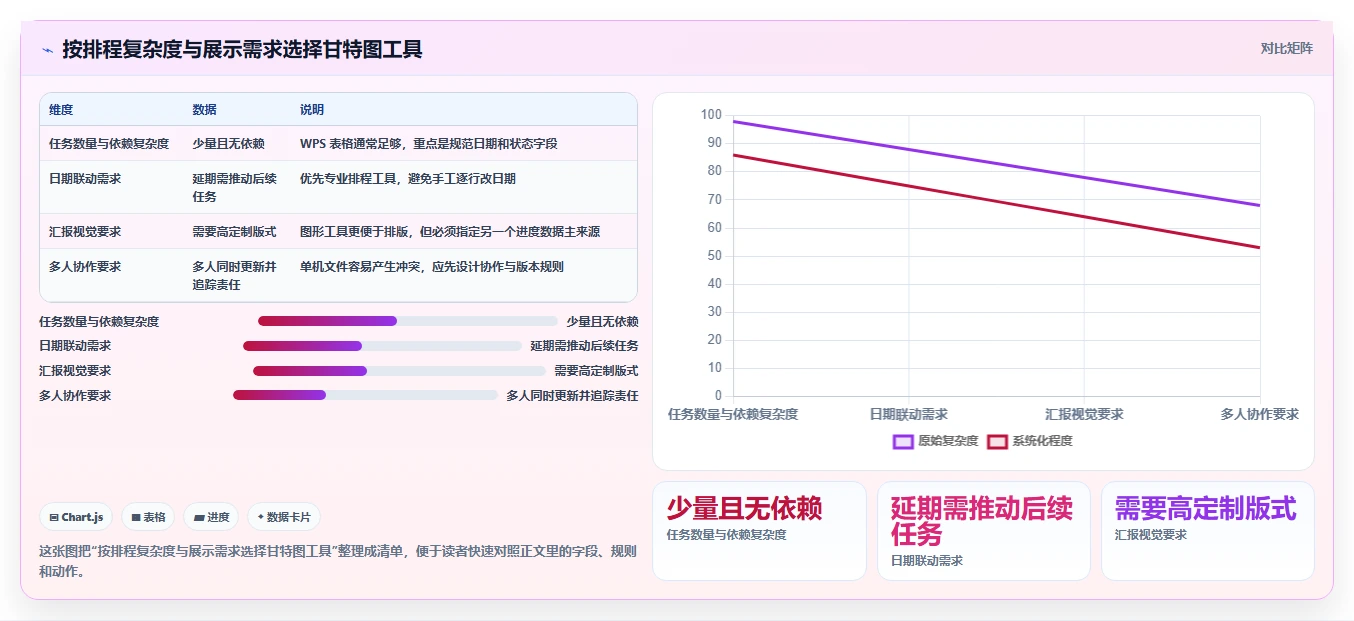The height and width of the screenshot is (621, 1354).
Task: Click the caption paragraph starting with 这张图把
Action: [338, 561]
